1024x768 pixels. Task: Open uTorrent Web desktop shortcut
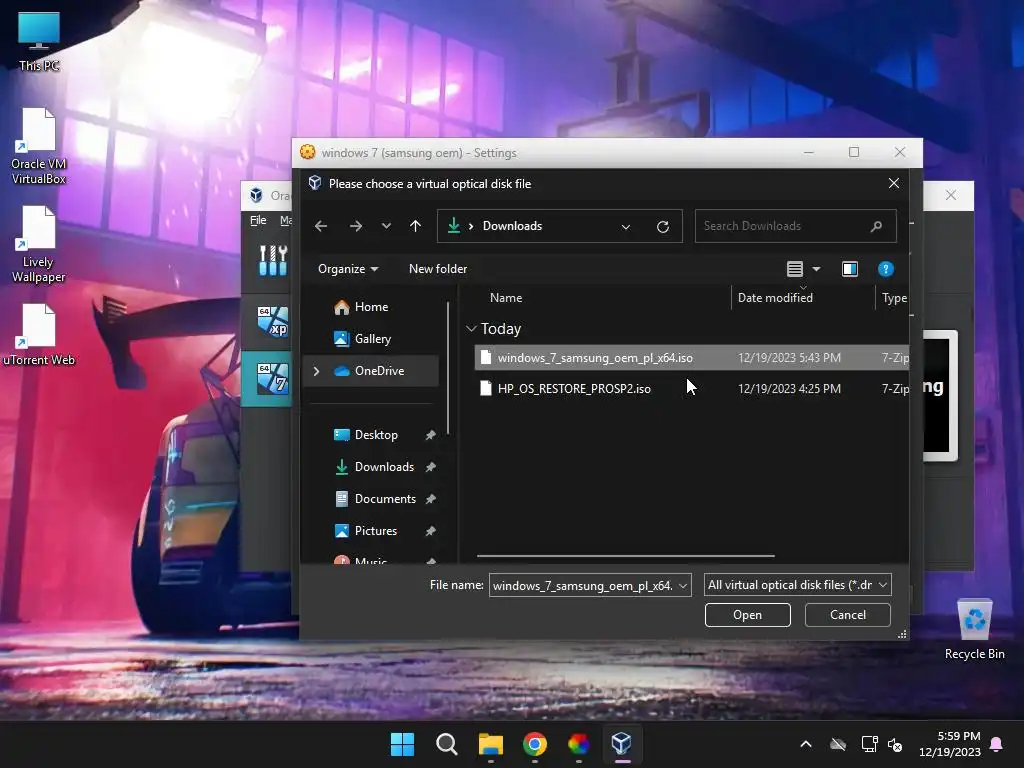click(39, 334)
